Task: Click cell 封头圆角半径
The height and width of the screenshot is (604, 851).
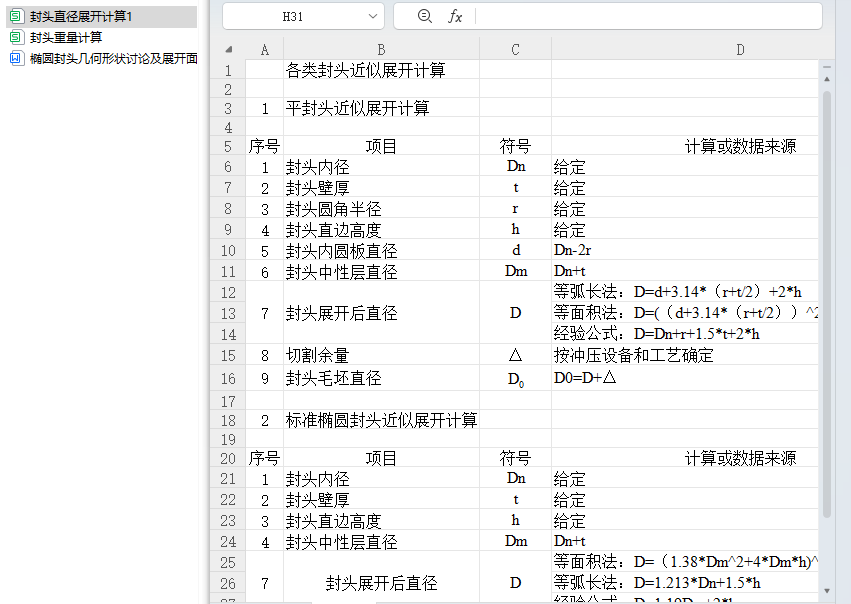Action: tap(382, 208)
